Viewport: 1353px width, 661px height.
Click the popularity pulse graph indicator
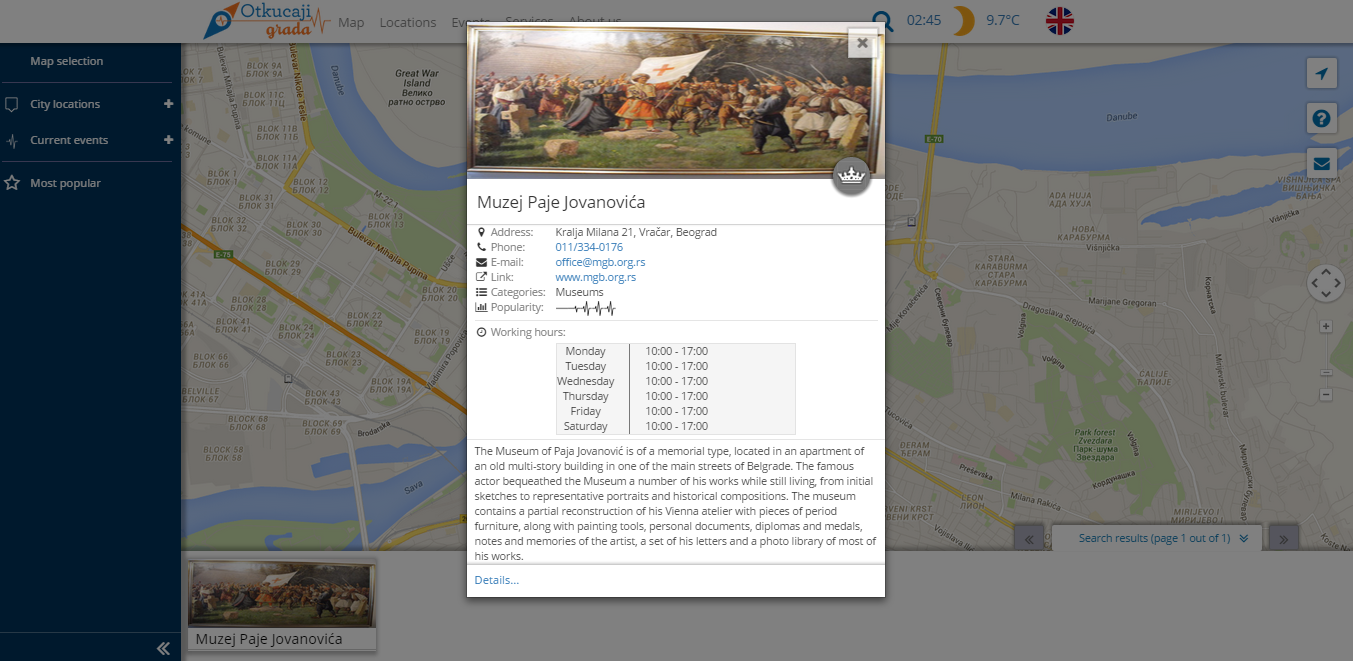pos(586,308)
